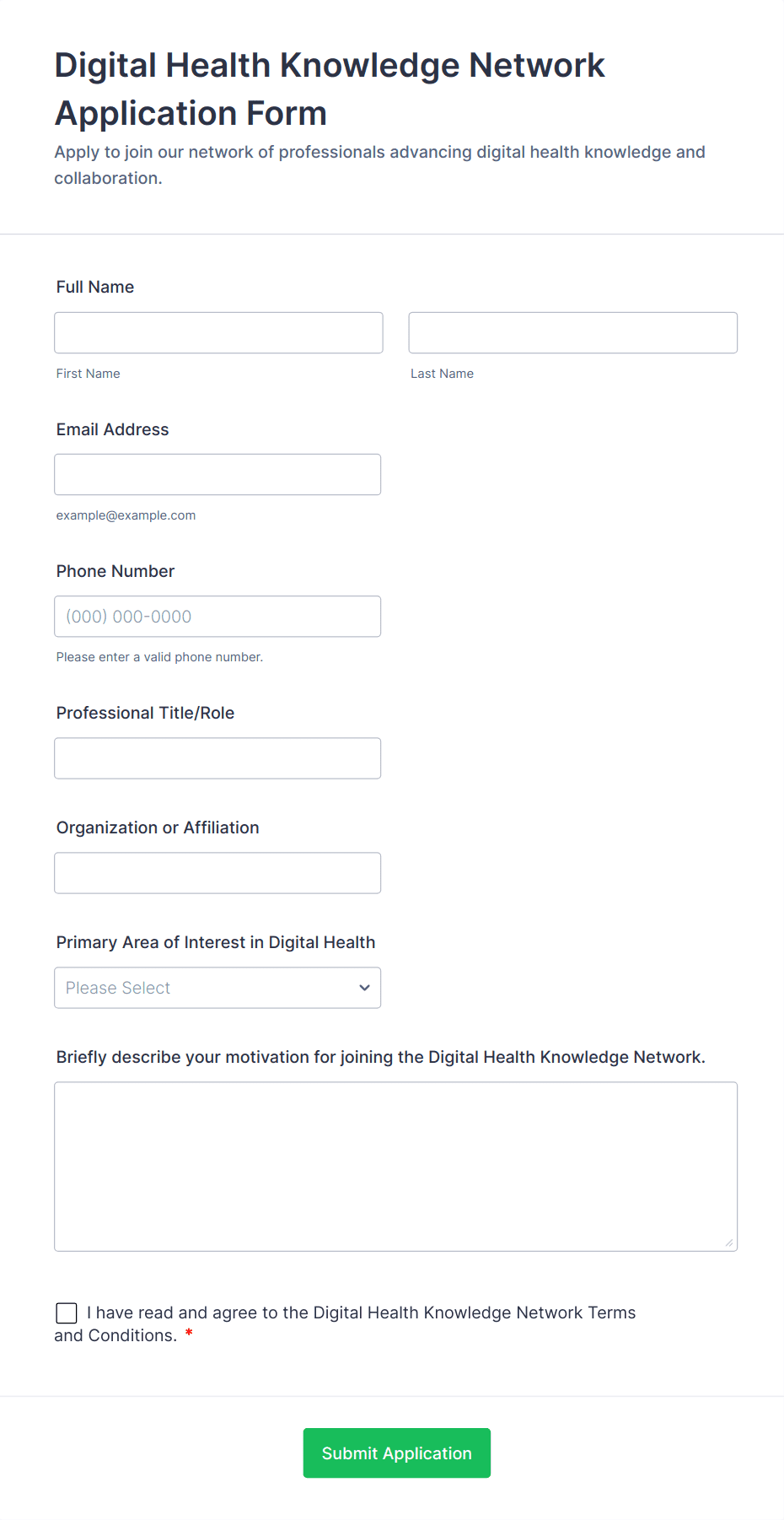Grab the textarea resize handle corner
Image resolution: width=784 pixels, height=1520 pixels.
(x=729, y=1242)
